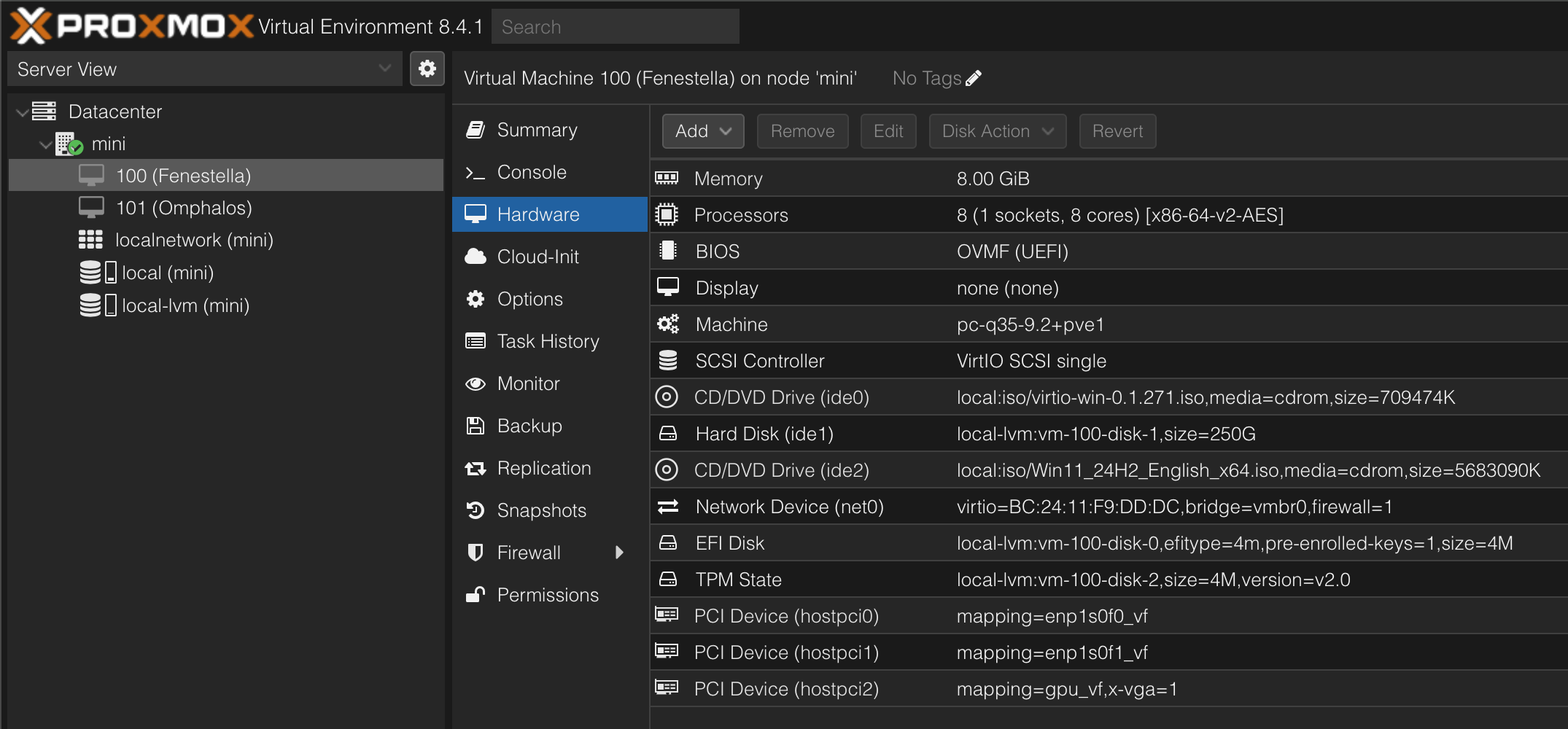This screenshot has width=1568, height=729.
Task: Select local-lvm (mini) storage in tree
Action: [225, 305]
